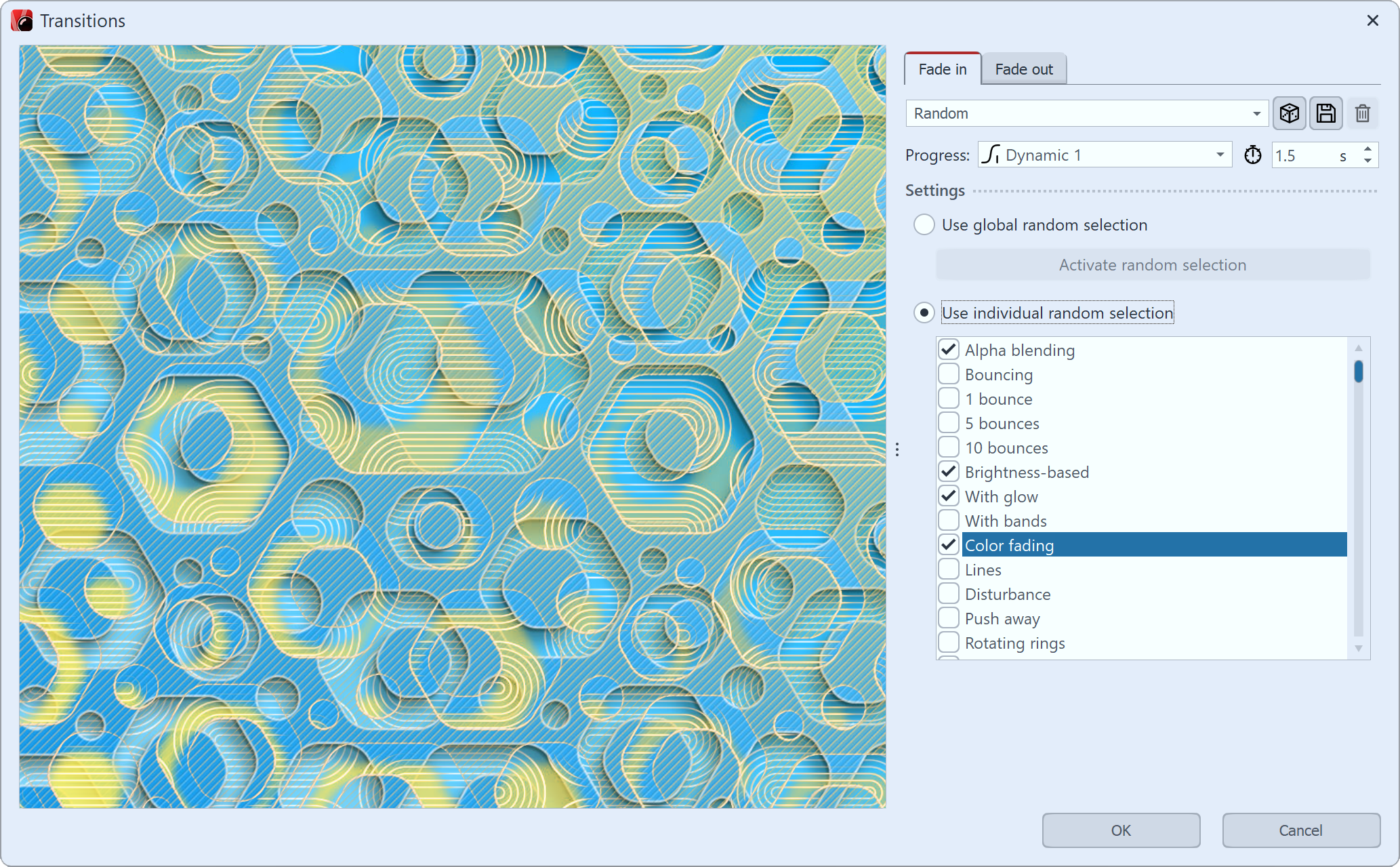Click the Dynamic 1 curve icon
Image resolution: width=1400 pixels, height=867 pixels.
pyautogui.click(x=990, y=155)
